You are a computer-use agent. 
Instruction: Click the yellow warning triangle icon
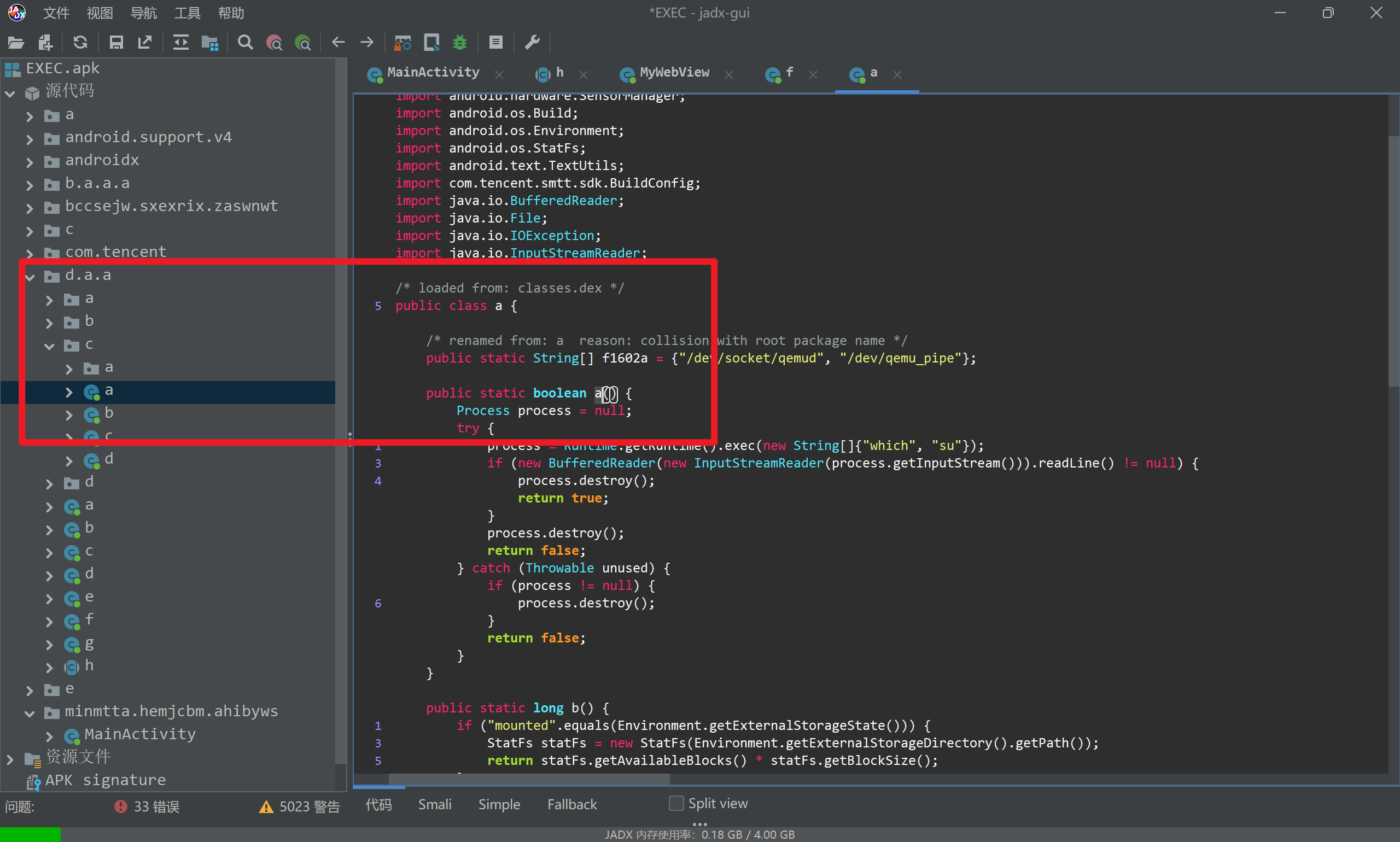click(266, 806)
